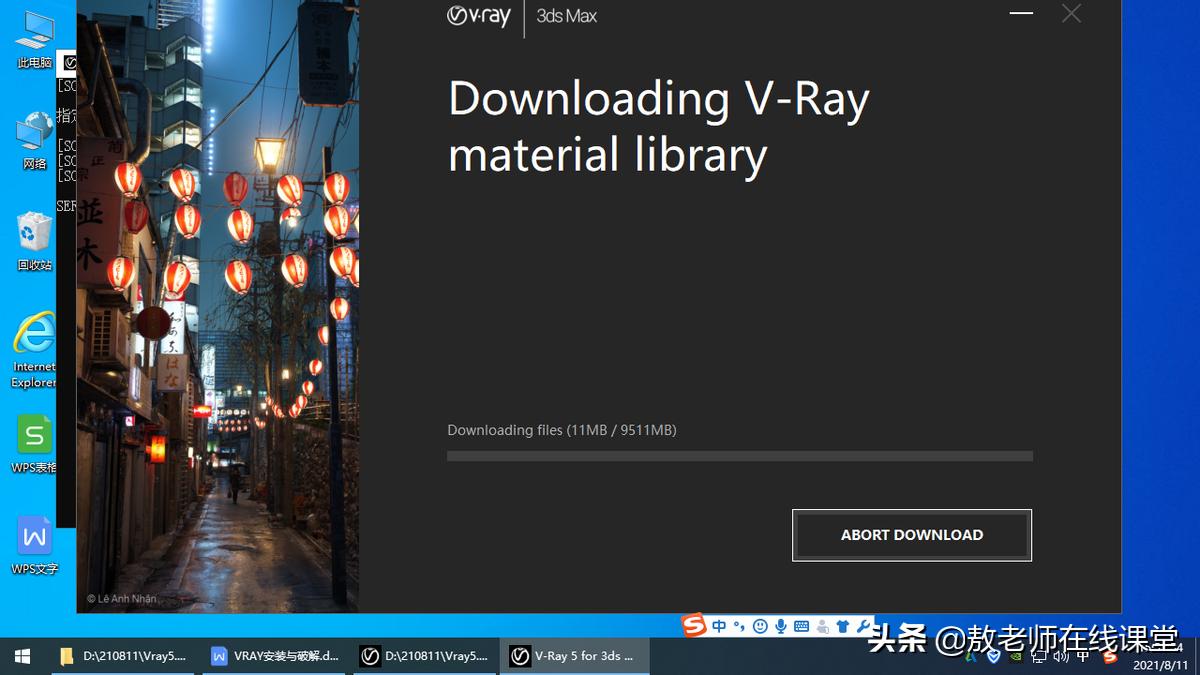Open the Start menu
Screen dimensions: 1200x675
coord(21,656)
